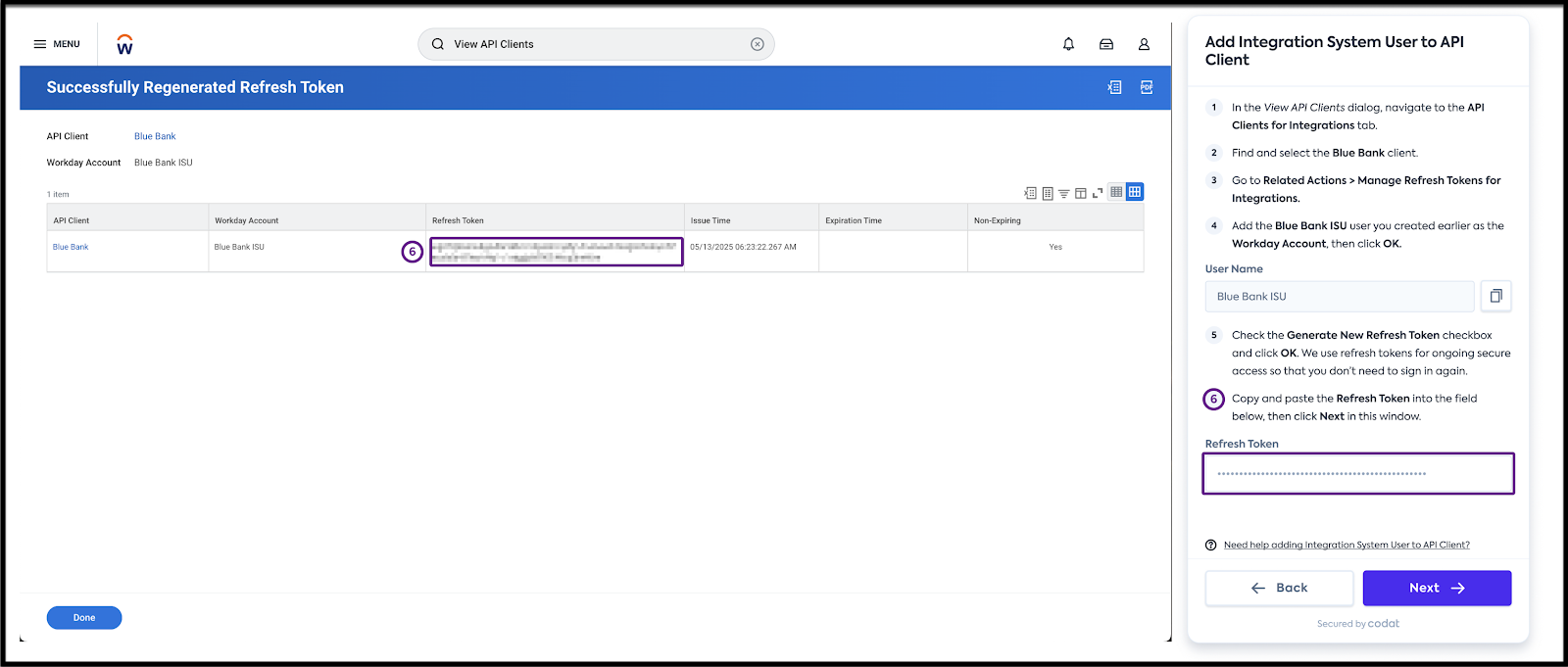This screenshot has height=667, width=1568.
Task: Click the 1 item count label
Action: [x=58, y=194]
